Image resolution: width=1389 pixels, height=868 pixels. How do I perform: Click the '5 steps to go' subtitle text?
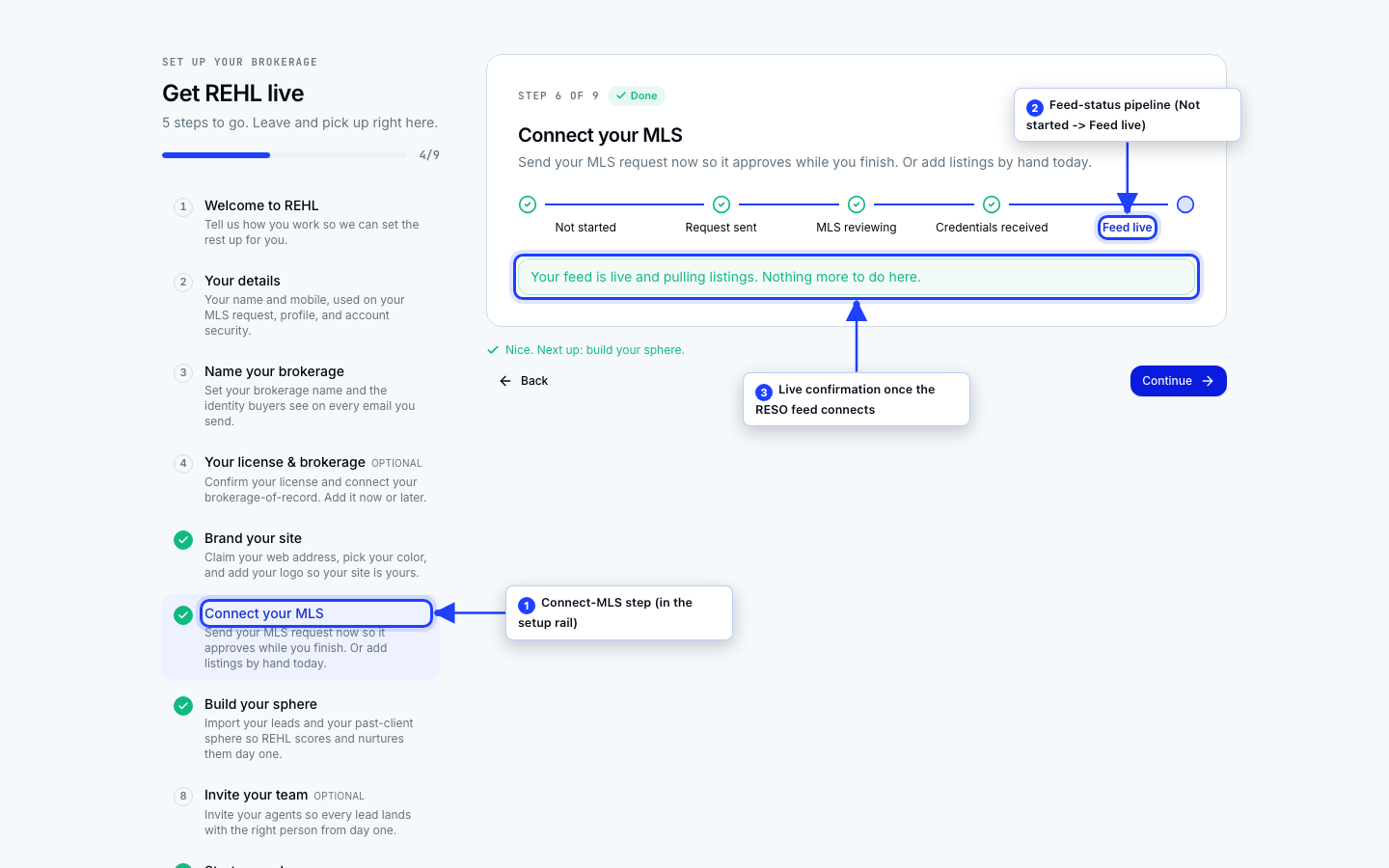(300, 122)
